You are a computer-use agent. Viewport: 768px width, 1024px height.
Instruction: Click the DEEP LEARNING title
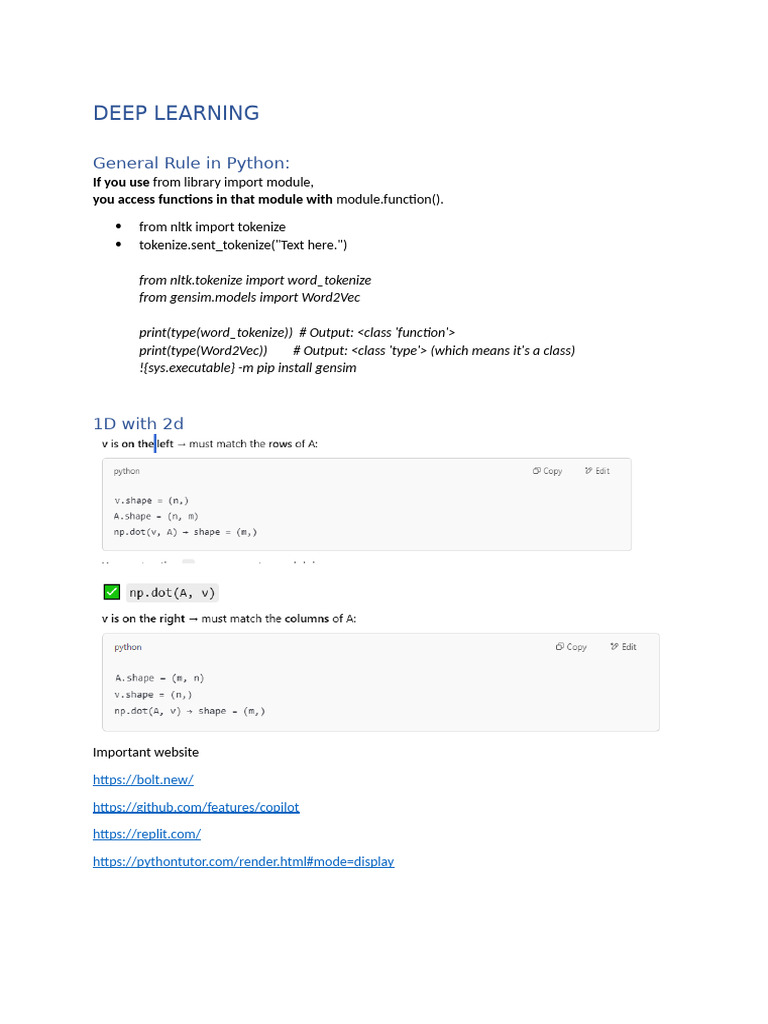(x=176, y=113)
